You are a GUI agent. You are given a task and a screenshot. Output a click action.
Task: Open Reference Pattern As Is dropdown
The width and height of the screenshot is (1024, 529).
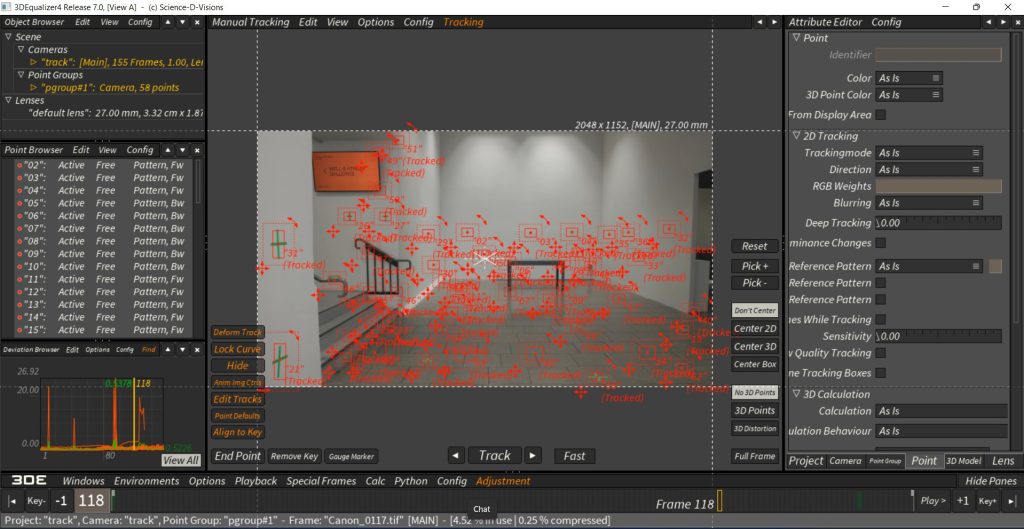click(x=929, y=266)
